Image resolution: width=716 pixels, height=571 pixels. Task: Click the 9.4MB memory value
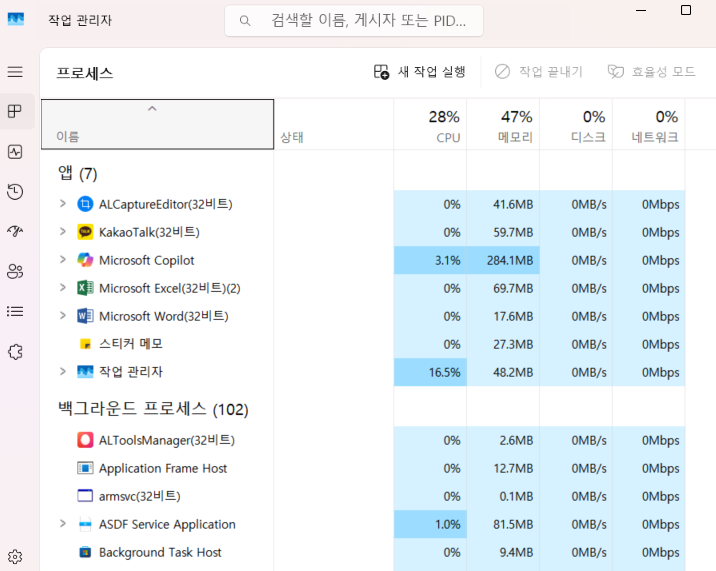(x=516, y=553)
